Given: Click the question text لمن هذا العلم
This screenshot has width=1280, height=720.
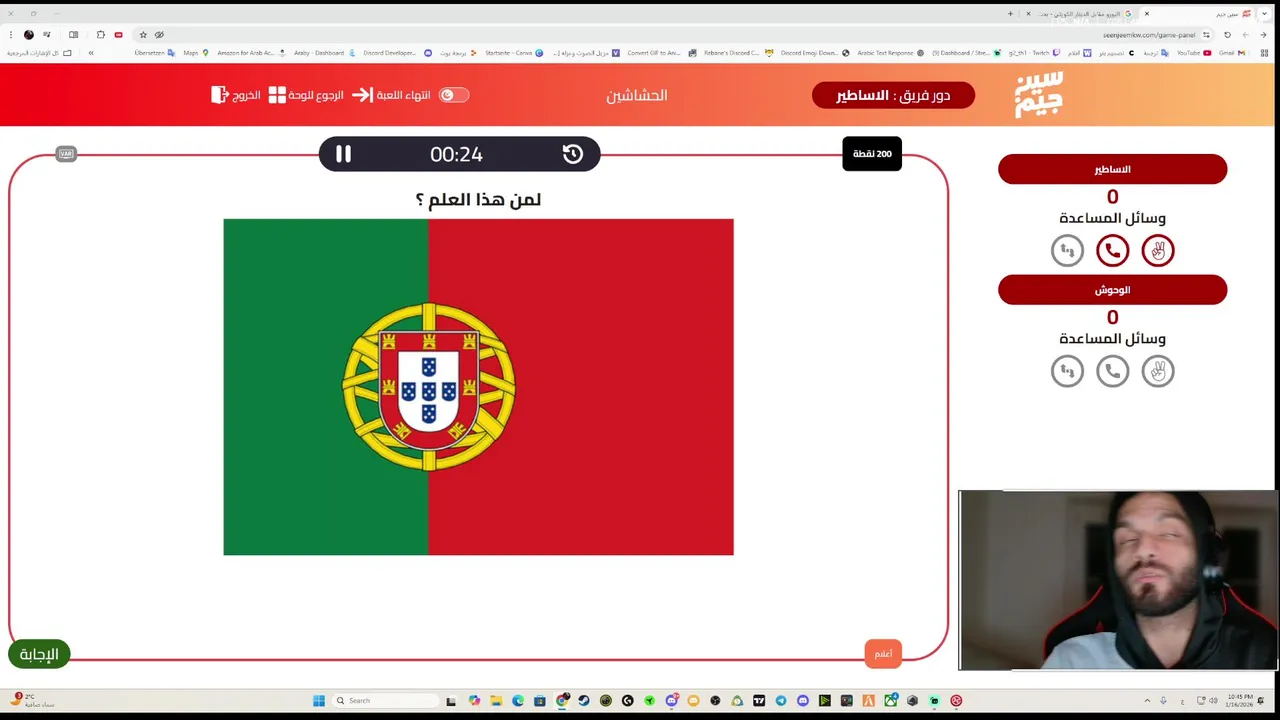Looking at the screenshot, I should coord(478,199).
